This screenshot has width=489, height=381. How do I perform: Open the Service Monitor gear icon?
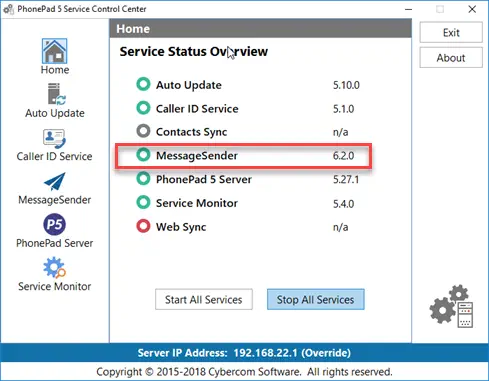[x=54, y=267]
